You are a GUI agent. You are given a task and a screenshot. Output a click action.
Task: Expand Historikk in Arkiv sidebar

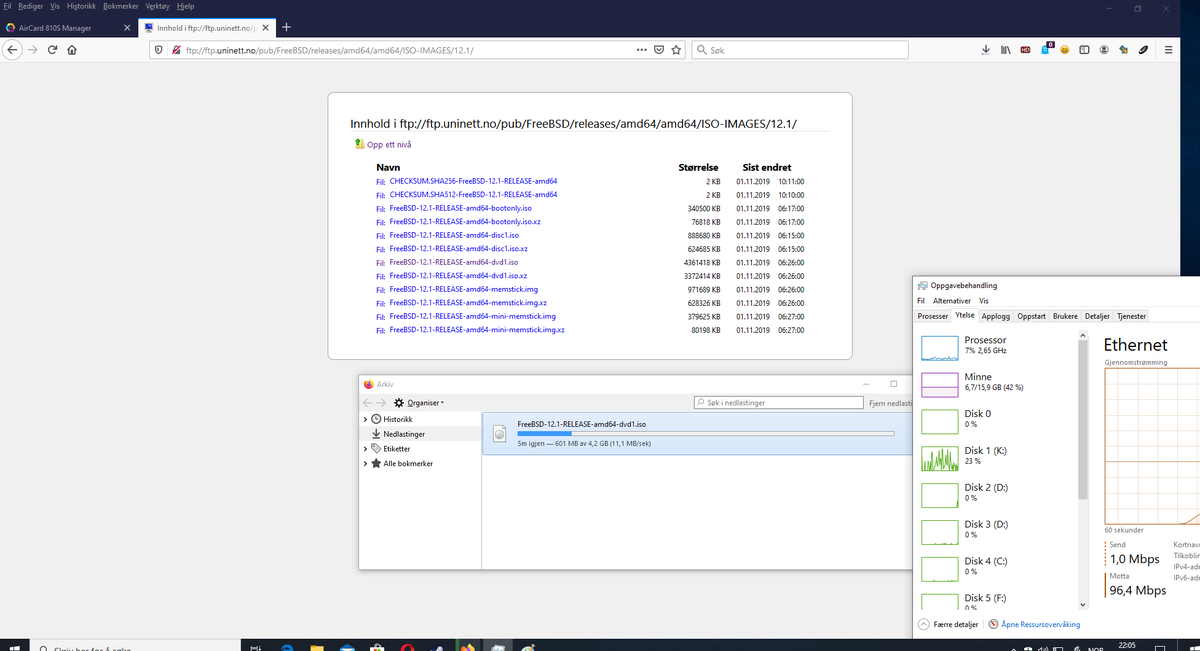(x=364, y=419)
